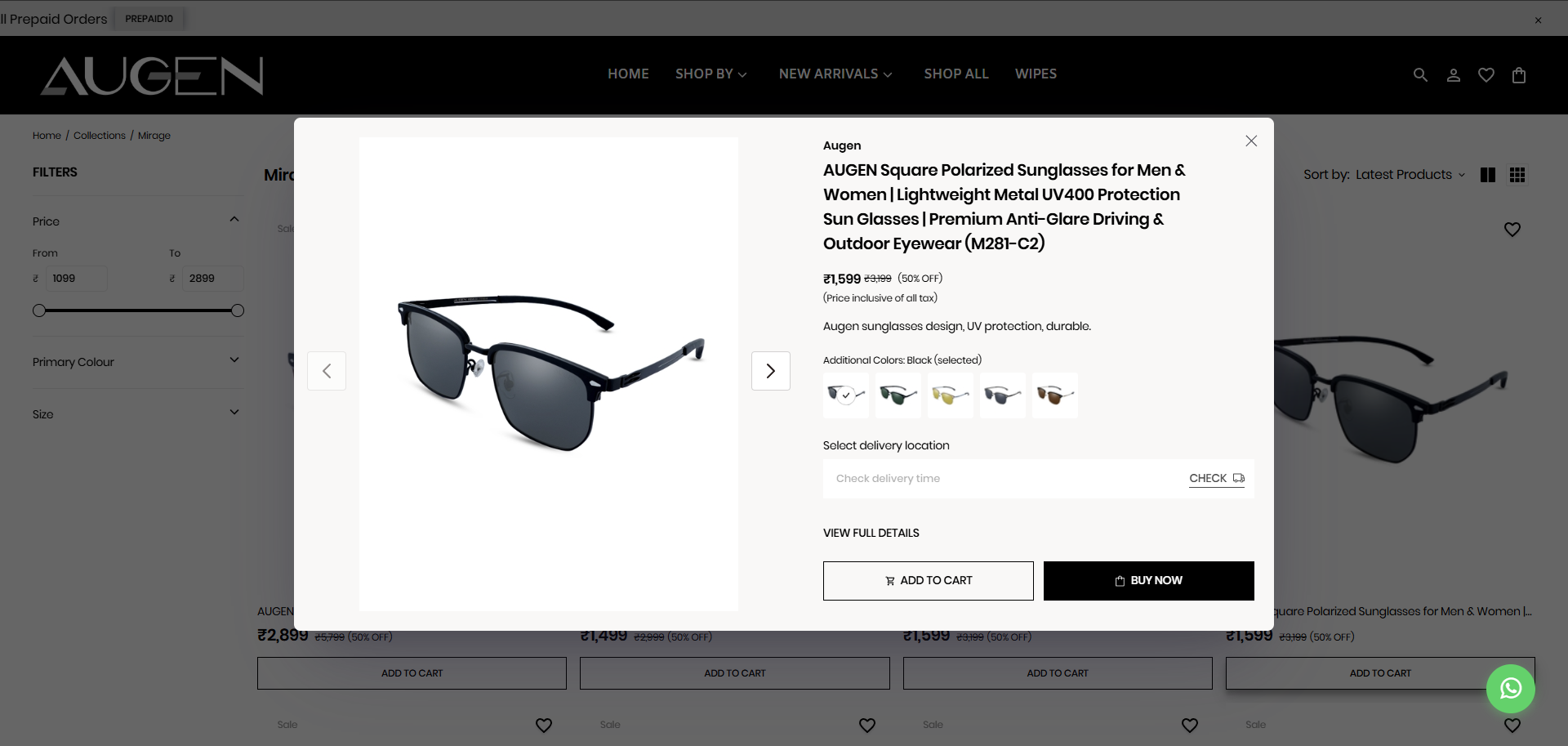The height and width of the screenshot is (746, 1568).
Task: Go to HOME menu item
Action: [628, 74]
